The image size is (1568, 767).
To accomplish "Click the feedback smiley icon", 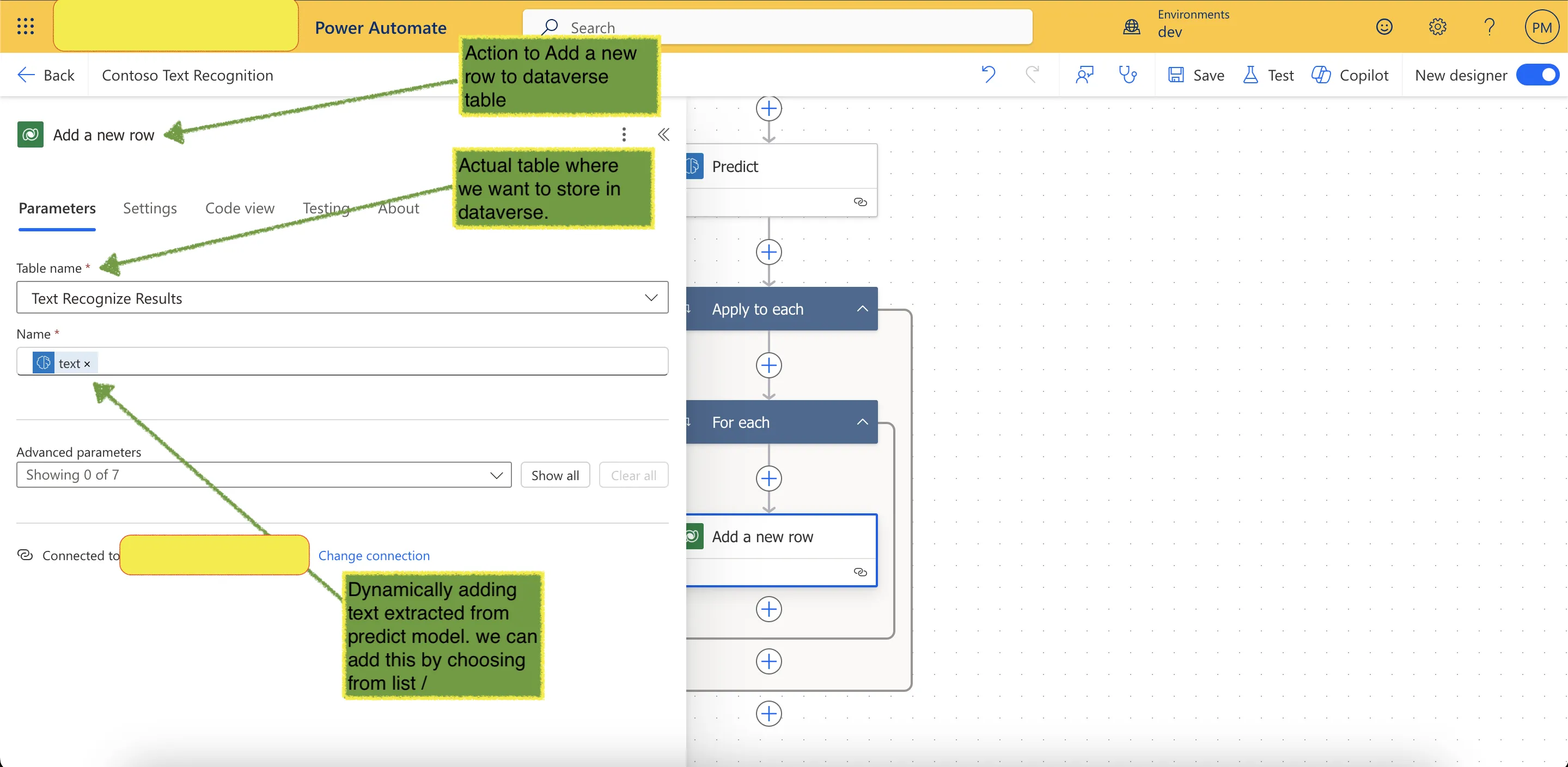I will coord(1384,27).
